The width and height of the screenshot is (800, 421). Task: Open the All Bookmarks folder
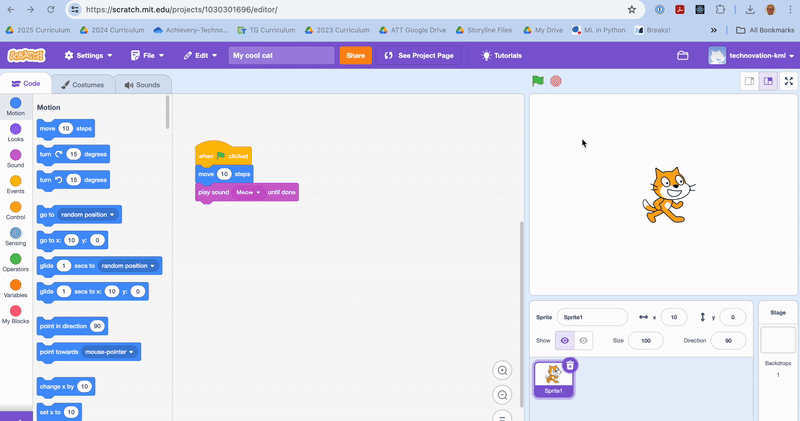[765, 30]
